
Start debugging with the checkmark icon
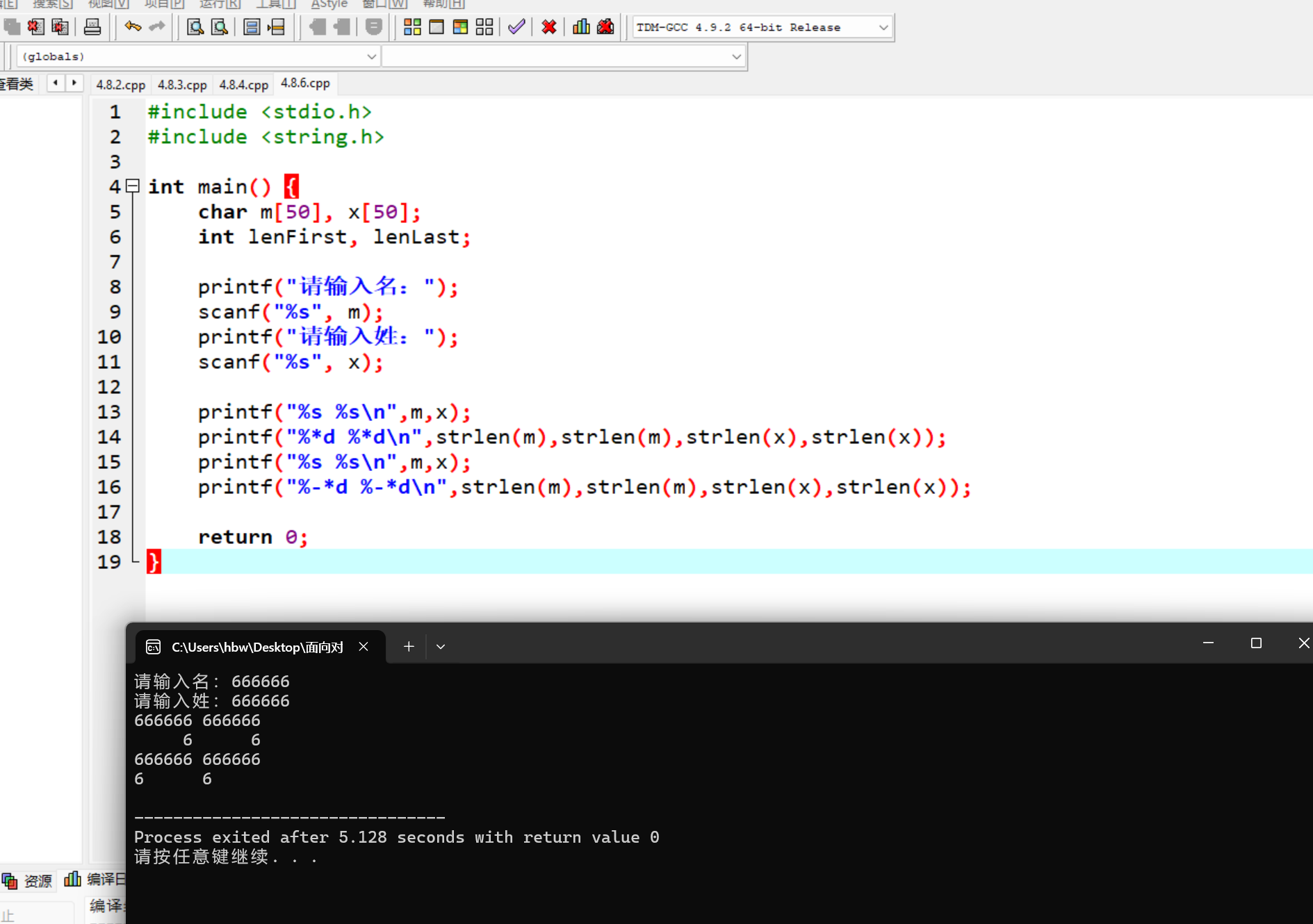coord(516,27)
